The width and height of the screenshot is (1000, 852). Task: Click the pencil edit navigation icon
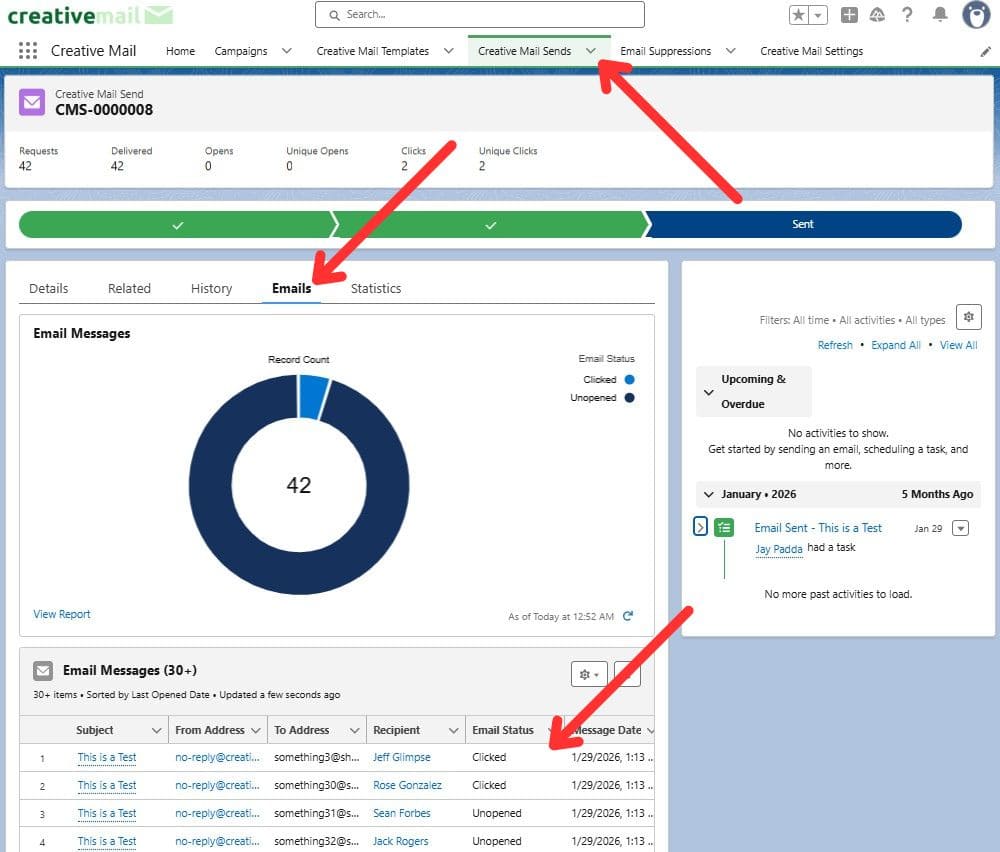985,52
